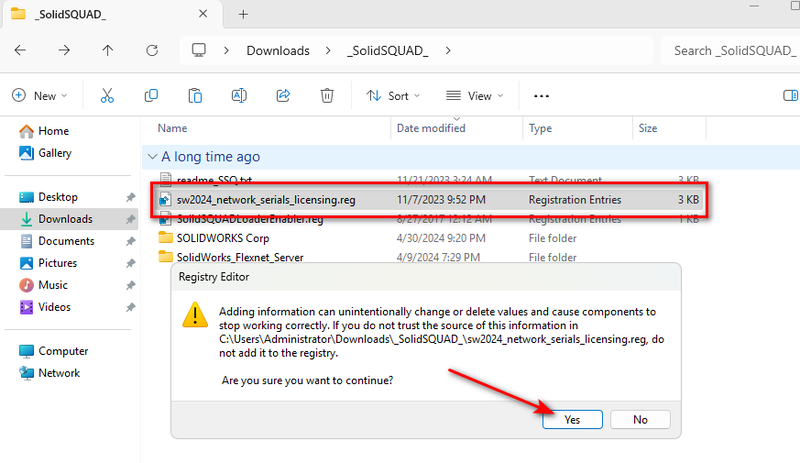The width and height of the screenshot is (800, 463).
Task: Open Pictures in navigation pane
Action: pyautogui.click(x=48, y=263)
